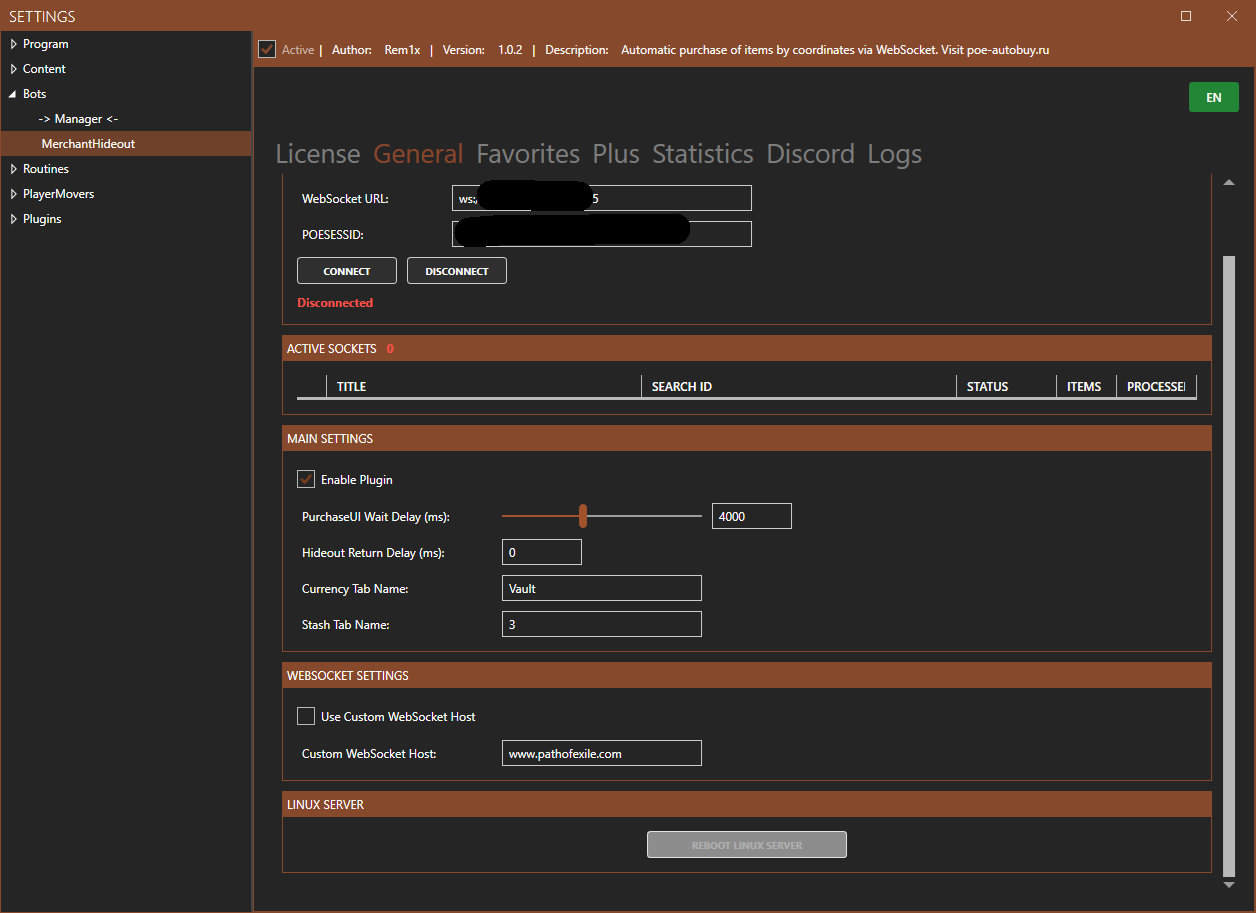Open the Statistics tab
The image size is (1256, 913).
click(x=702, y=154)
